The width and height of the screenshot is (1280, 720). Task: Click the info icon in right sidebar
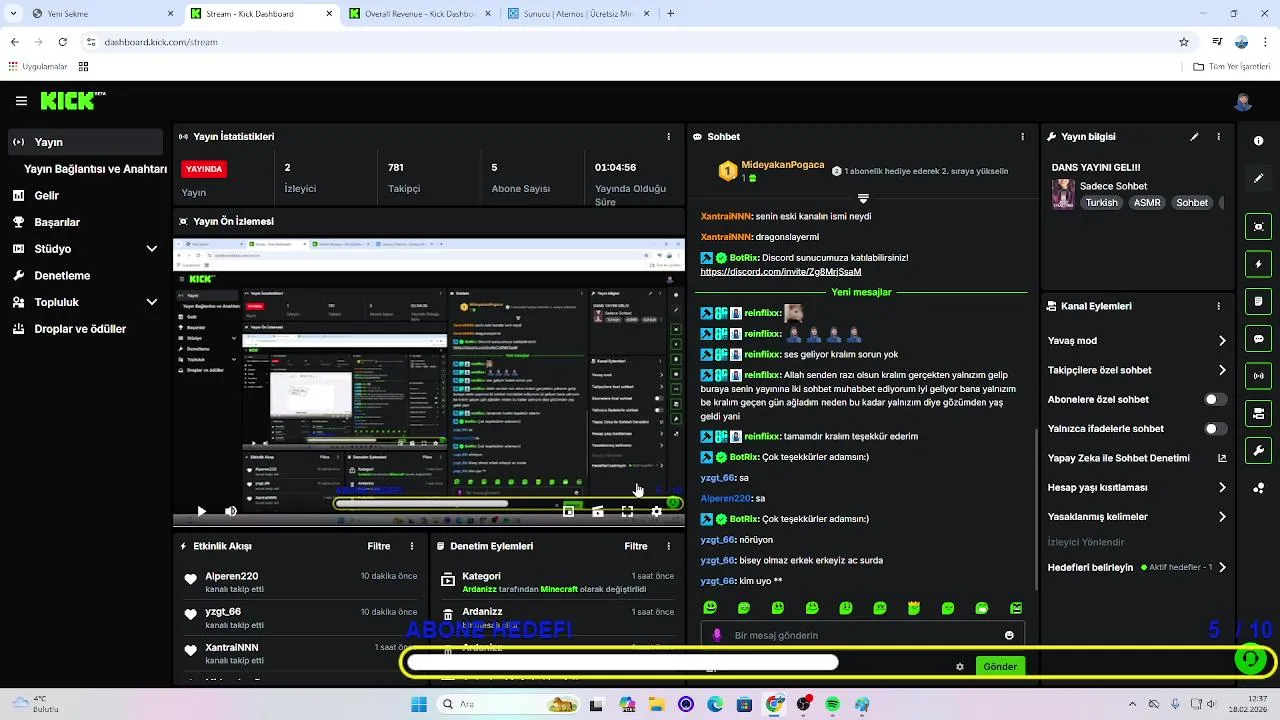(x=1259, y=141)
